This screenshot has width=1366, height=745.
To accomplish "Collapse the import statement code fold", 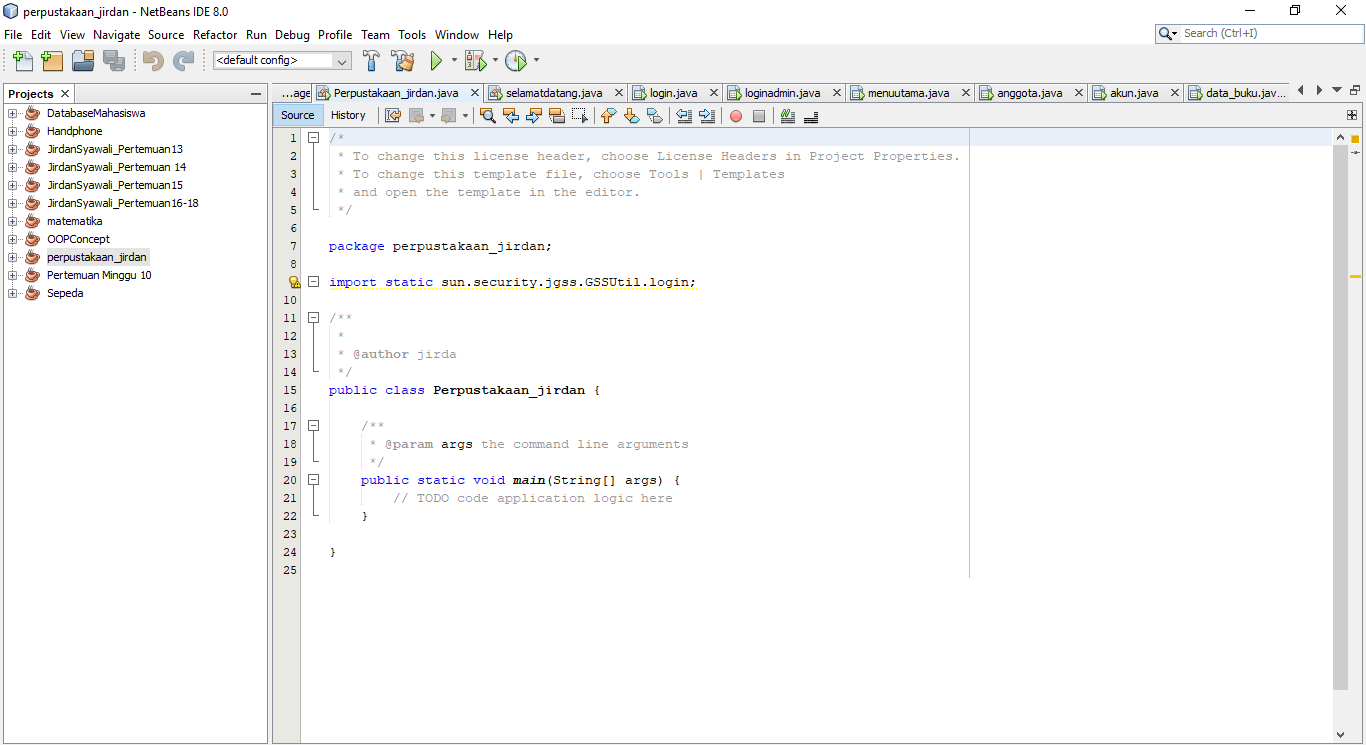I will pos(313,281).
